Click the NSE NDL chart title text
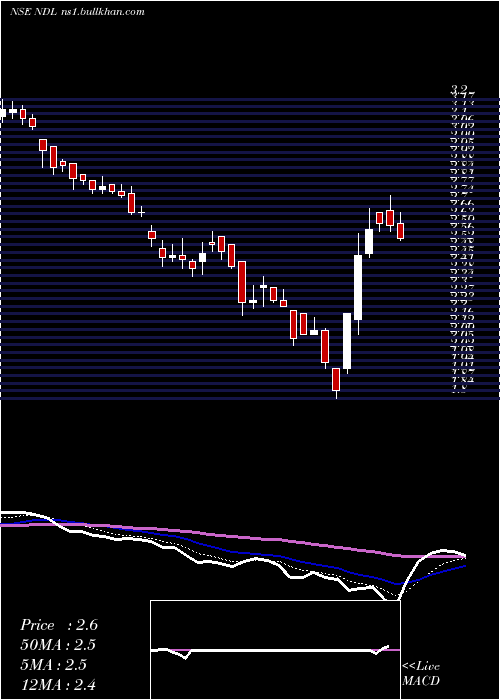500x700 pixels. tap(77, 12)
